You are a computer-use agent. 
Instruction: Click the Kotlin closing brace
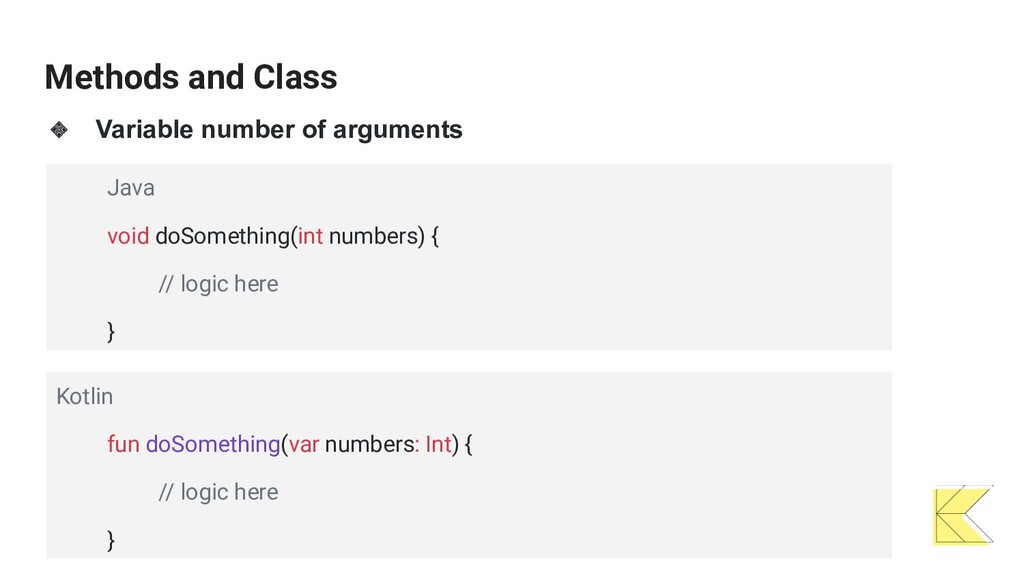point(110,540)
